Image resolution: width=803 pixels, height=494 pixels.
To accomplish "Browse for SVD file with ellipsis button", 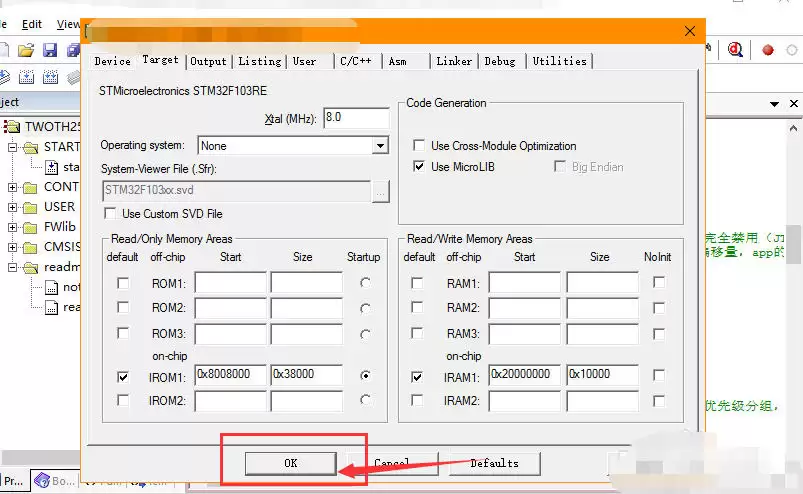I will [381, 192].
